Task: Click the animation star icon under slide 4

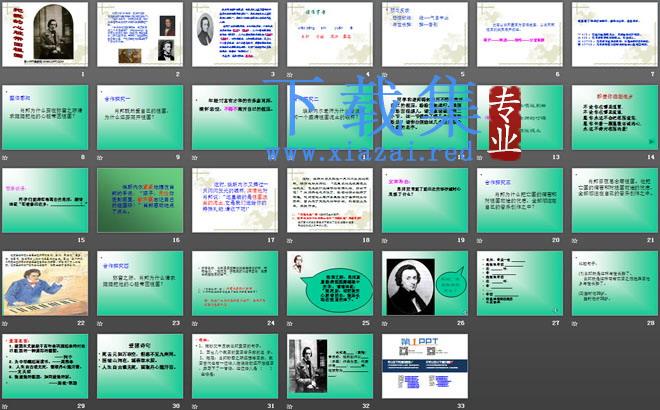Action: (290, 74)
